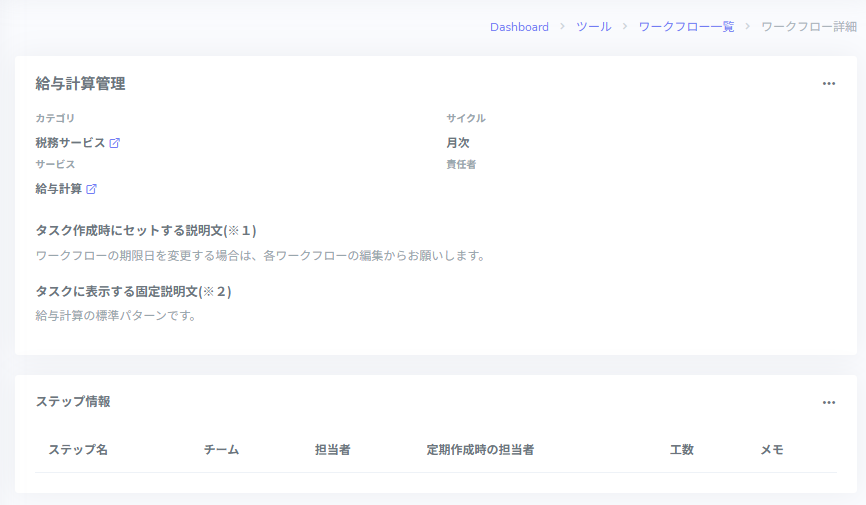This screenshot has height=505, width=866.
Task: Click the 月次 cycle value
Action: pos(458,143)
